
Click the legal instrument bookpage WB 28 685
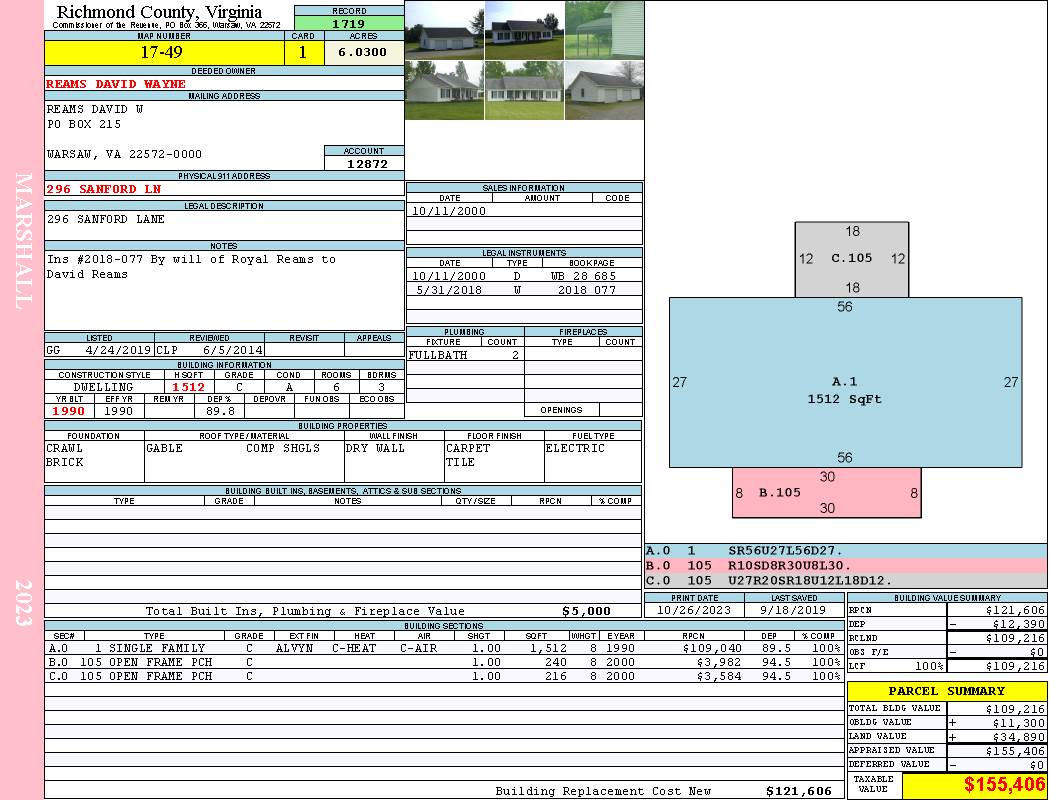[583, 276]
